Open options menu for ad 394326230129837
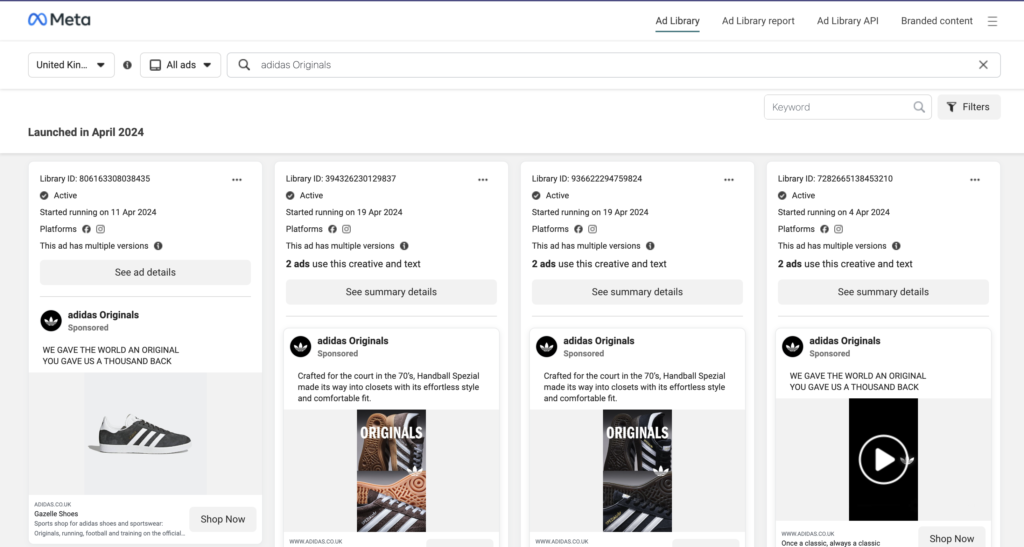1024x547 pixels. (x=483, y=180)
